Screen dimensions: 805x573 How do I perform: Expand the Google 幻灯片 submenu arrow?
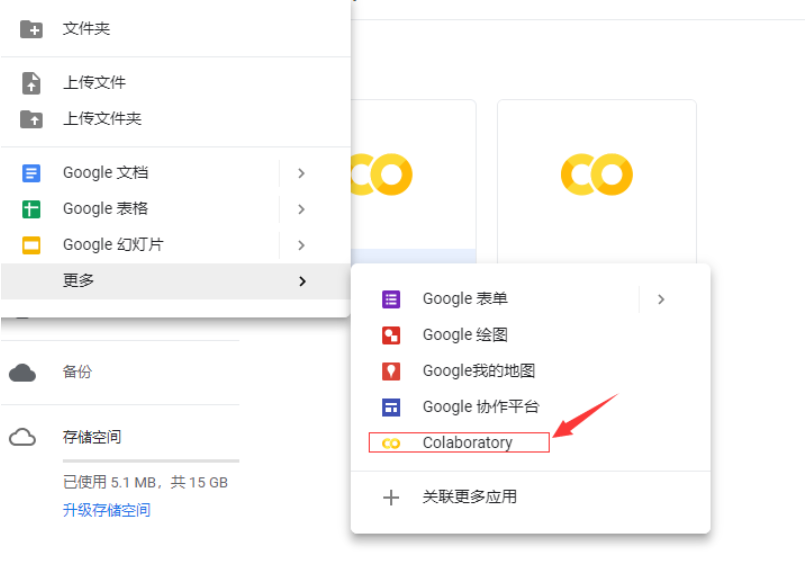(301, 245)
